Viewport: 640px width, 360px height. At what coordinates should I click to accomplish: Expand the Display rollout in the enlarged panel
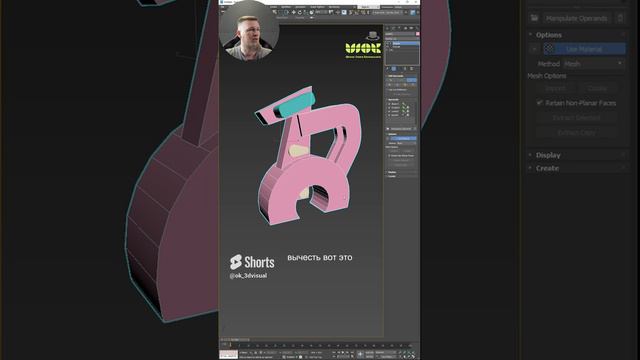coord(548,155)
